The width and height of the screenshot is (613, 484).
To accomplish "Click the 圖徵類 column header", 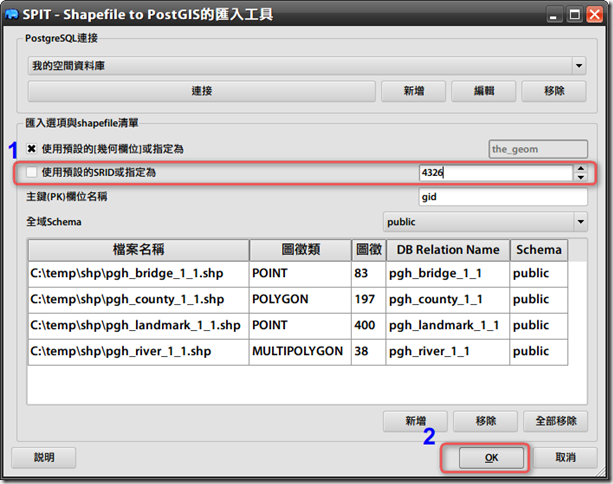I will [300, 250].
